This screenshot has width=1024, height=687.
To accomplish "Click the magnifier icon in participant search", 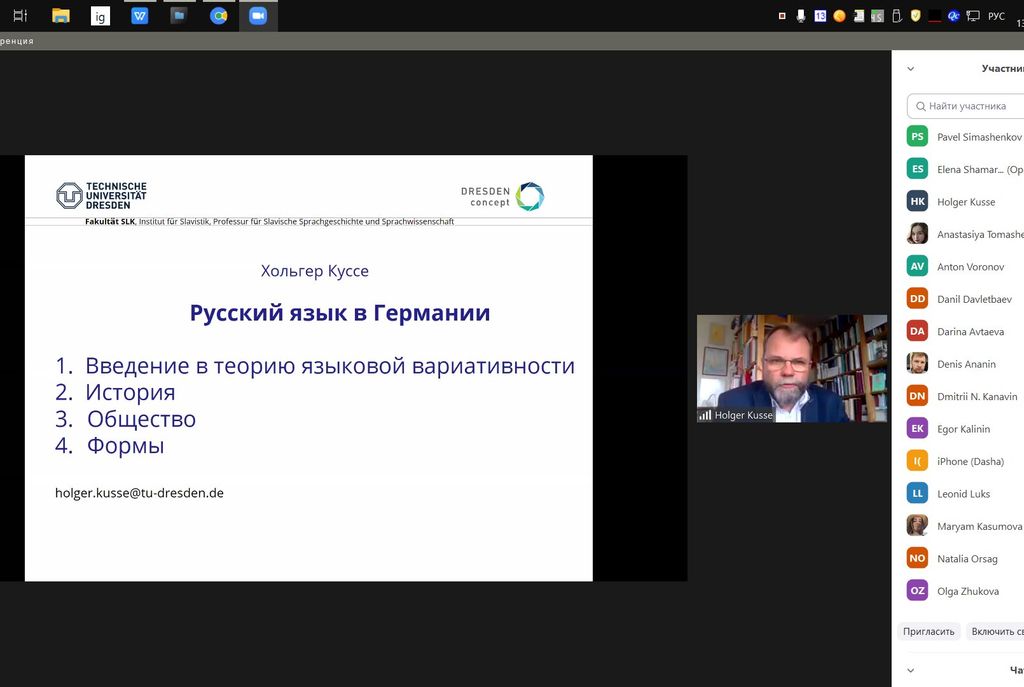I will point(922,106).
